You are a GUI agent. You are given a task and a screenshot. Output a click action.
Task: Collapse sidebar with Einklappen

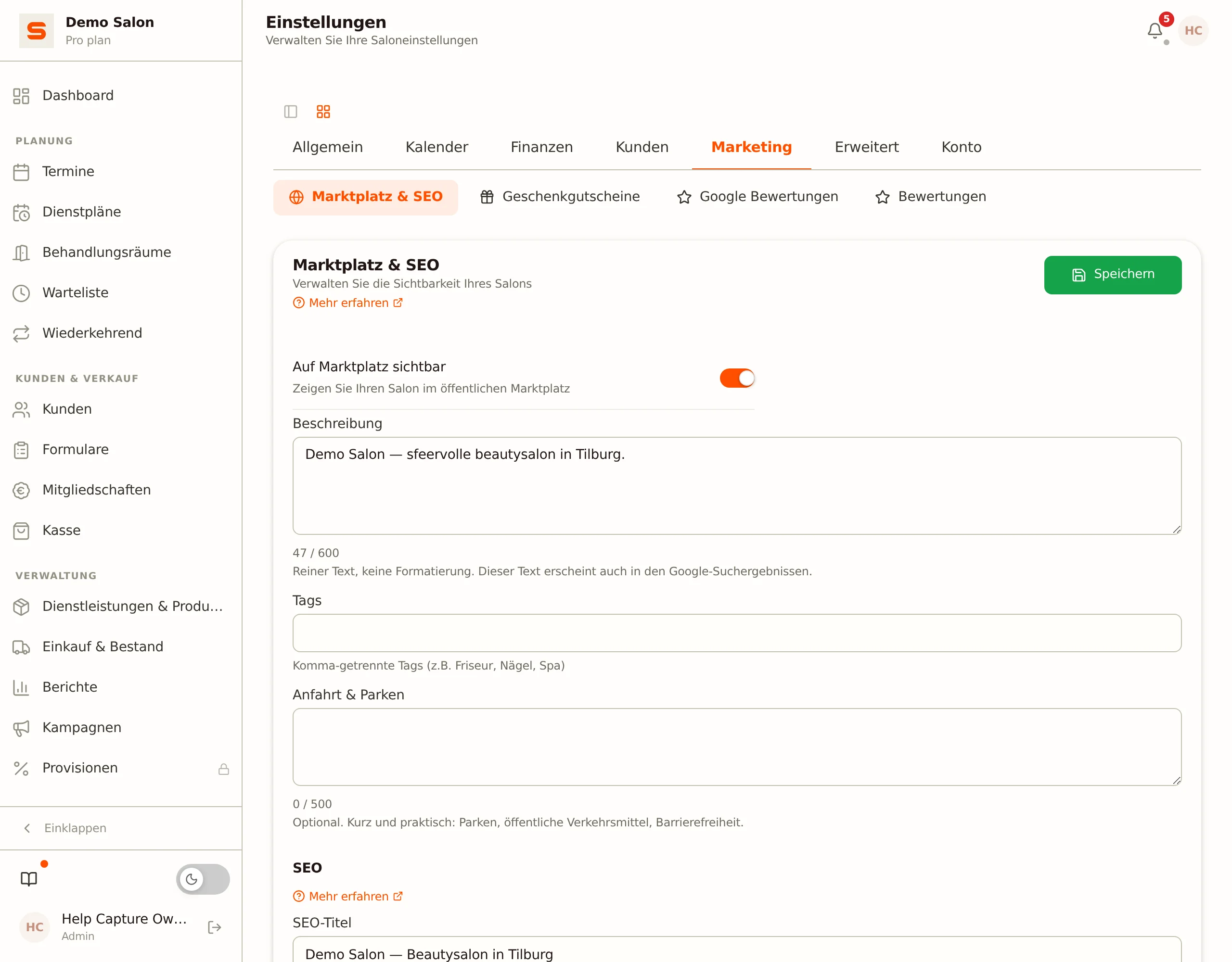(121, 828)
